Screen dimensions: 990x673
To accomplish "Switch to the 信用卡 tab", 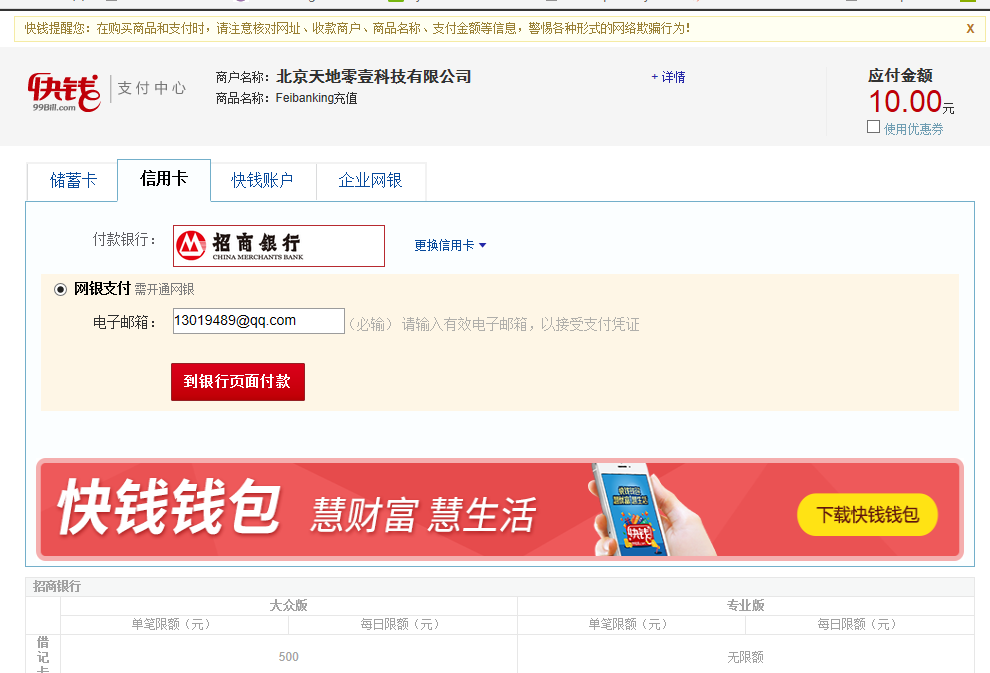I will point(164,179).
